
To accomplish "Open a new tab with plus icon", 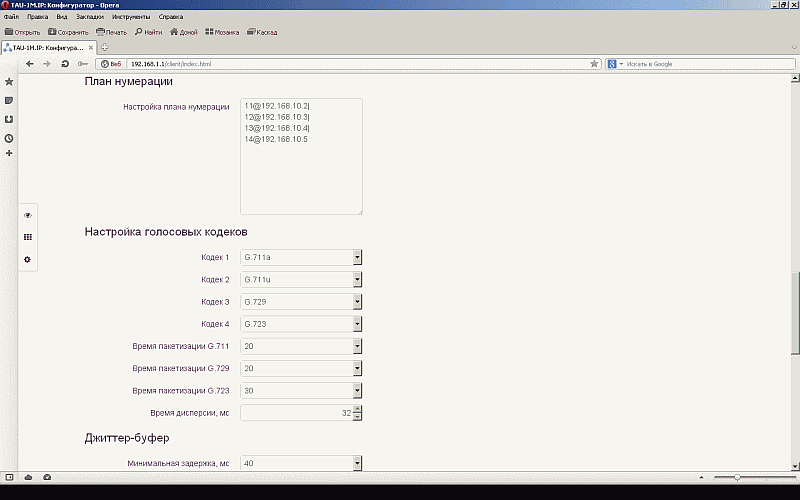I will (x=105, y=47).
